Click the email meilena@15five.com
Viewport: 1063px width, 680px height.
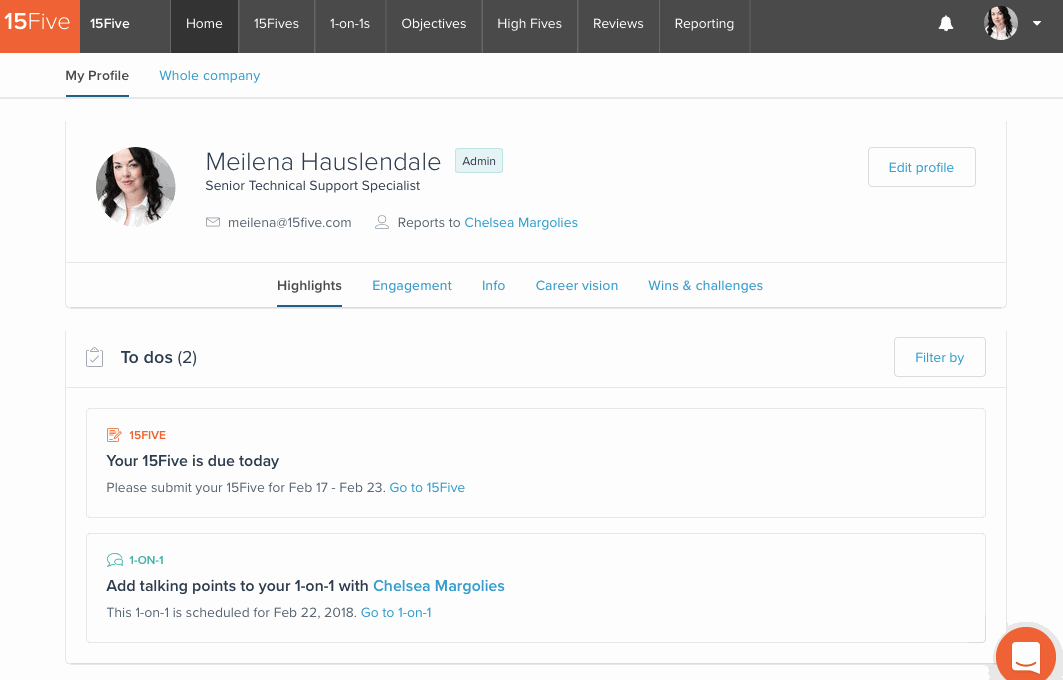click(289, 222)
